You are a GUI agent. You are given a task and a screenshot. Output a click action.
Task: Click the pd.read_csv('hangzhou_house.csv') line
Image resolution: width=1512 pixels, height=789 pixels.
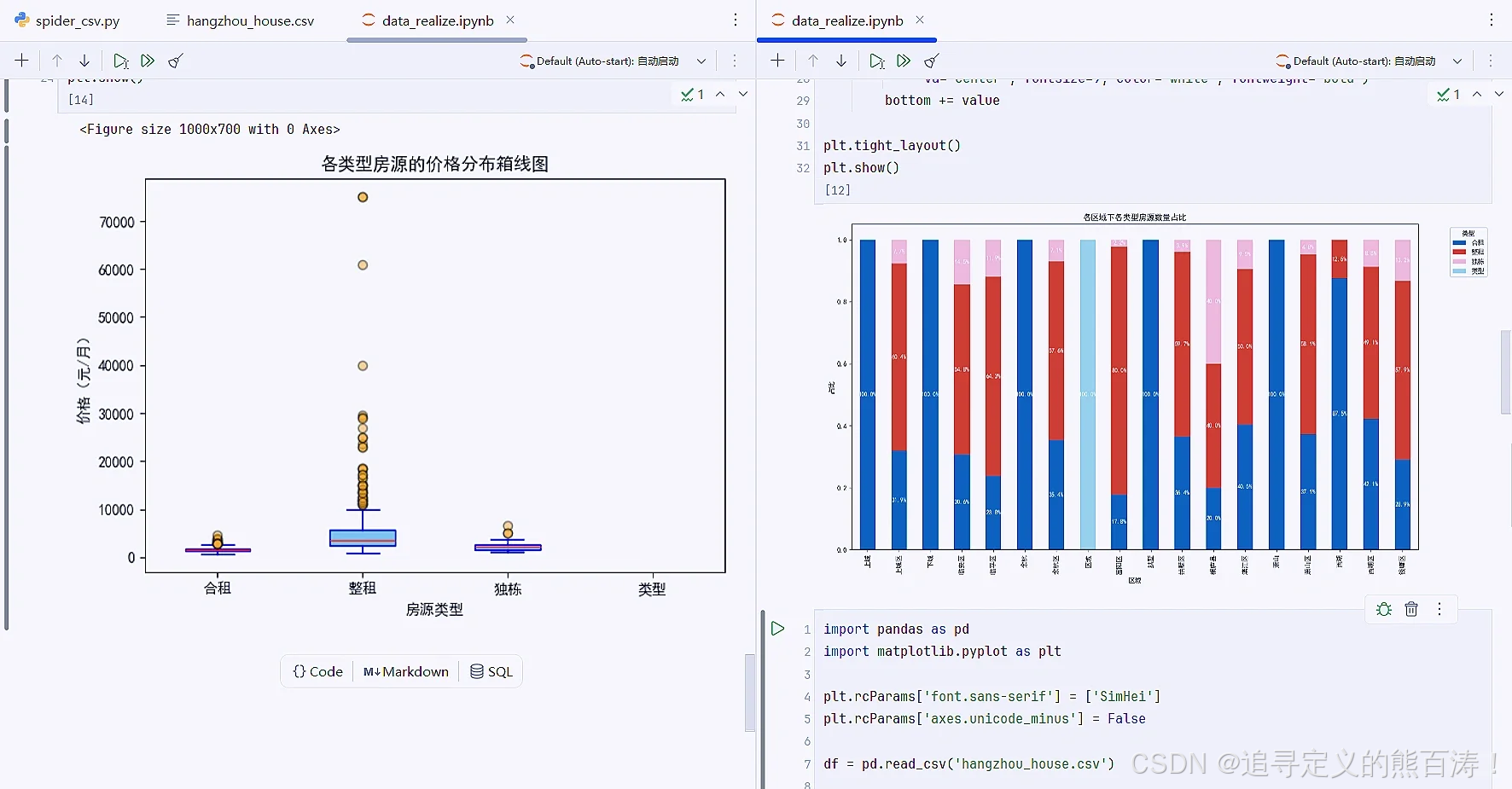(x=968, y=764)
